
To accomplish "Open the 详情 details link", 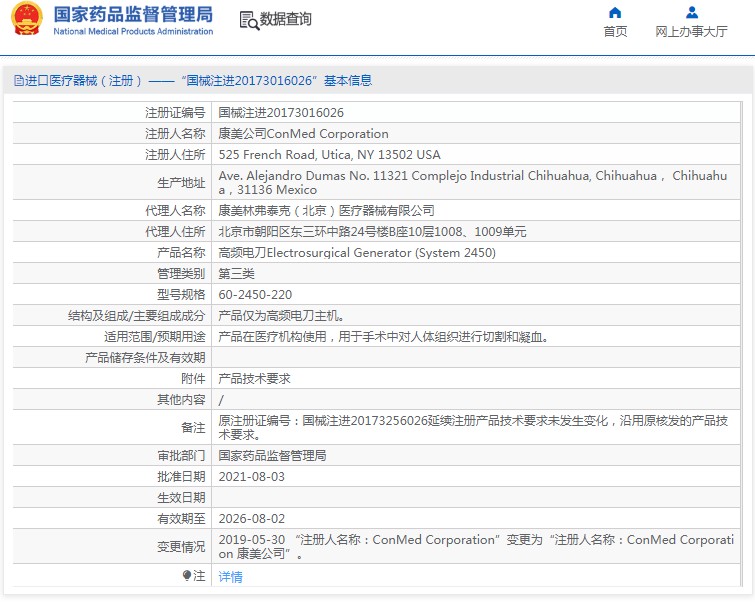I will coord(230,576).
